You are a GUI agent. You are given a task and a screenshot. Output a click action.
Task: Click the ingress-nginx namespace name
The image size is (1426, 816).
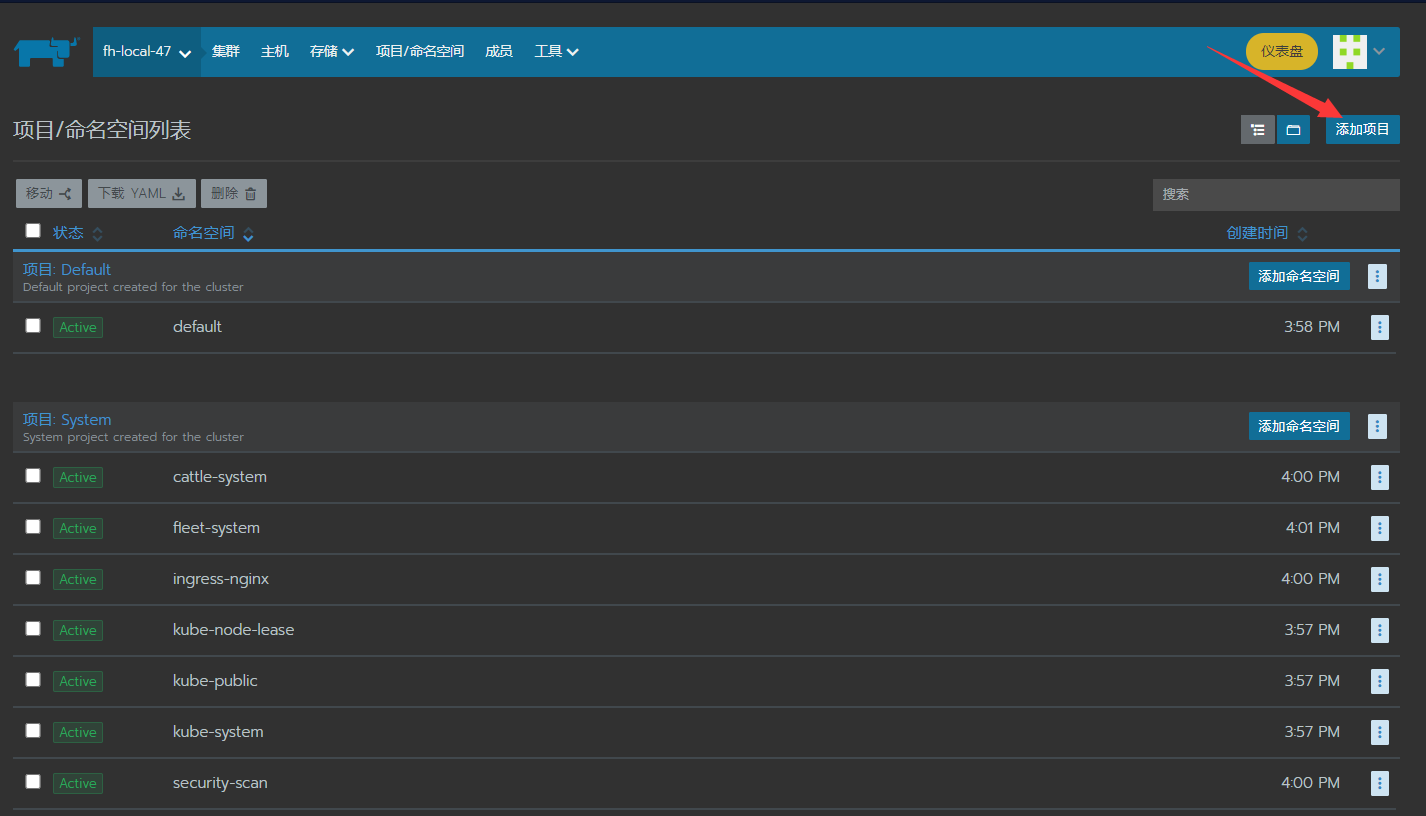coord(221,579)
